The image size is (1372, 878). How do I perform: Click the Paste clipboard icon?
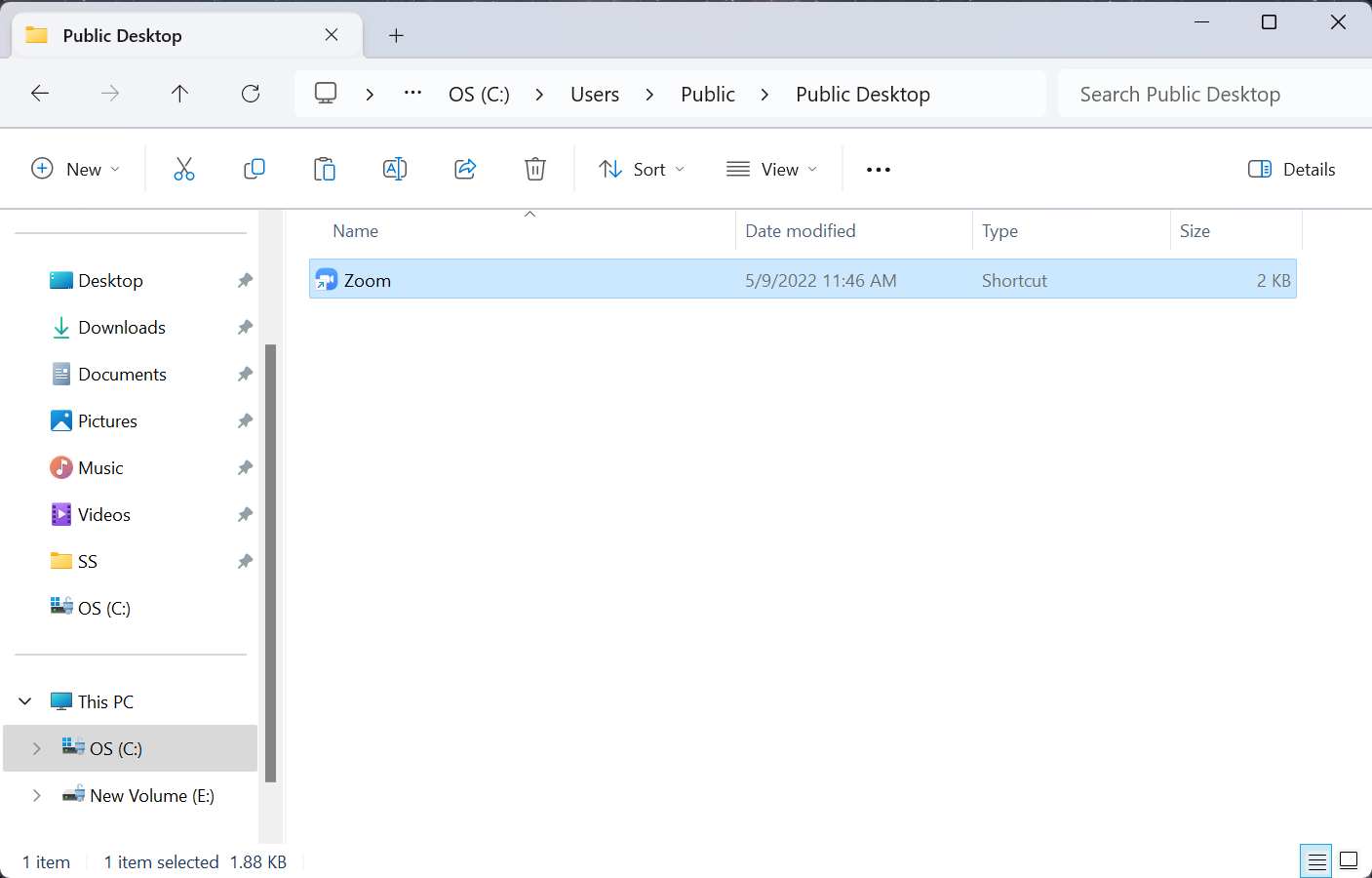[x=325, y=169]
